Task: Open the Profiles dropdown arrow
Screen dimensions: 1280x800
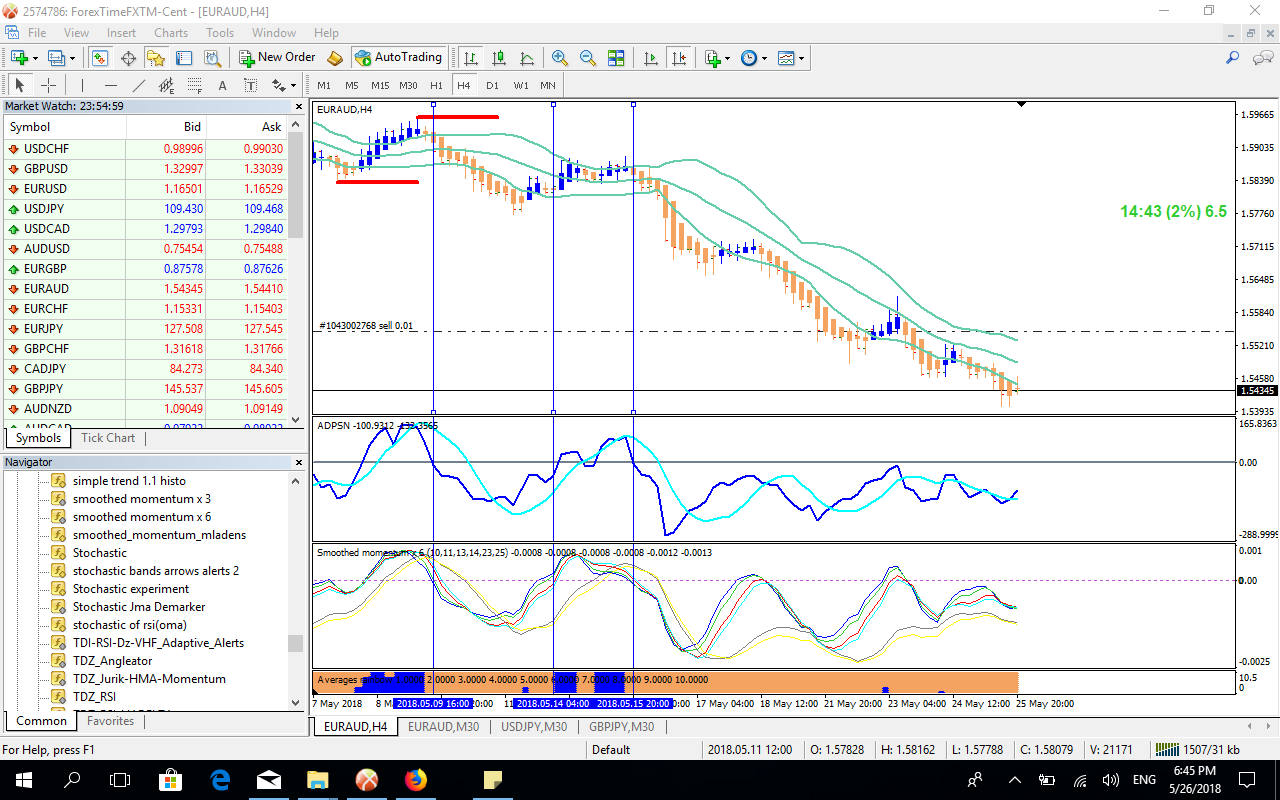Action: (71, 58)
